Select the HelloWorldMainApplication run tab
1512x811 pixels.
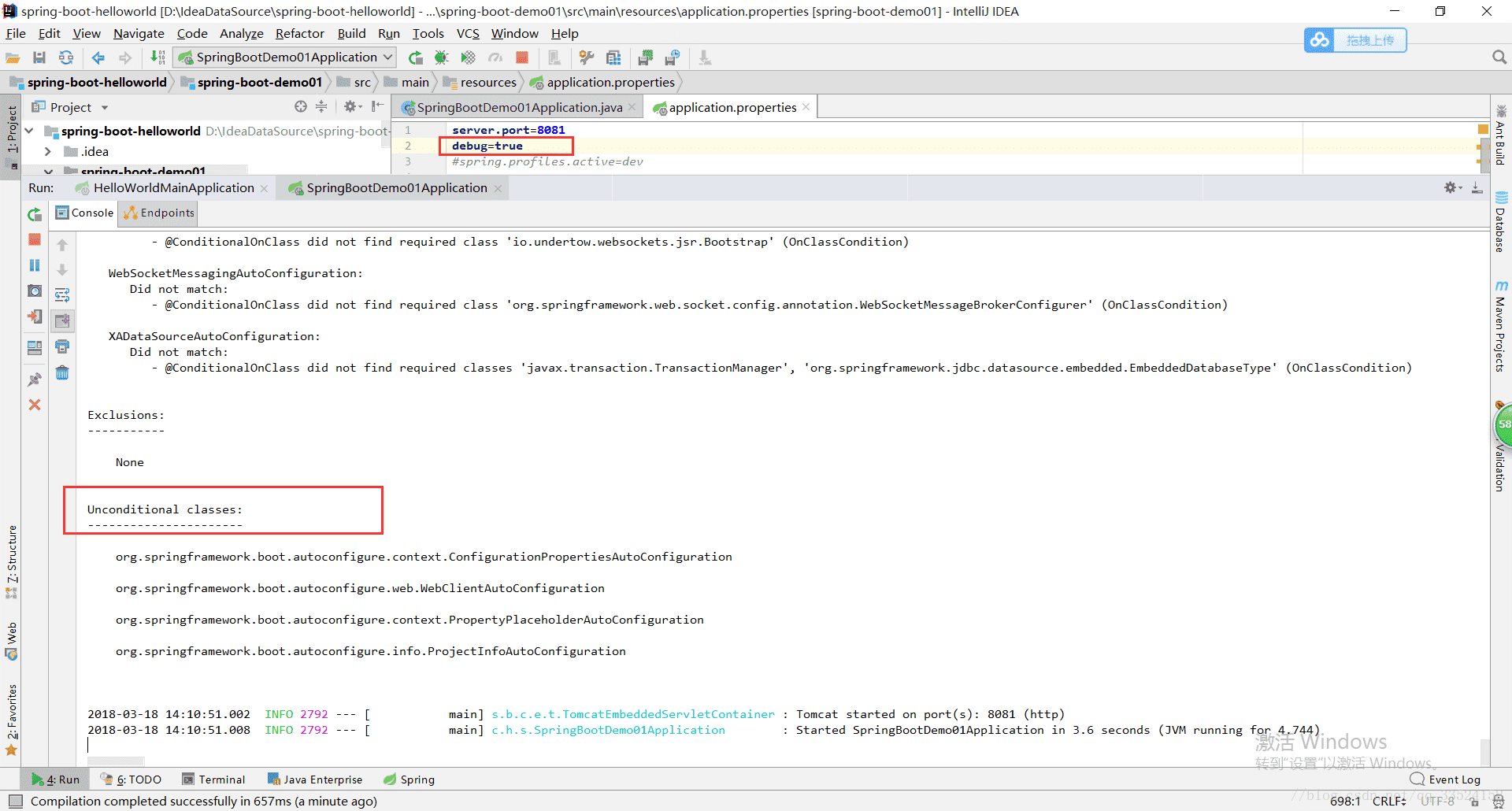pos(173,187)
